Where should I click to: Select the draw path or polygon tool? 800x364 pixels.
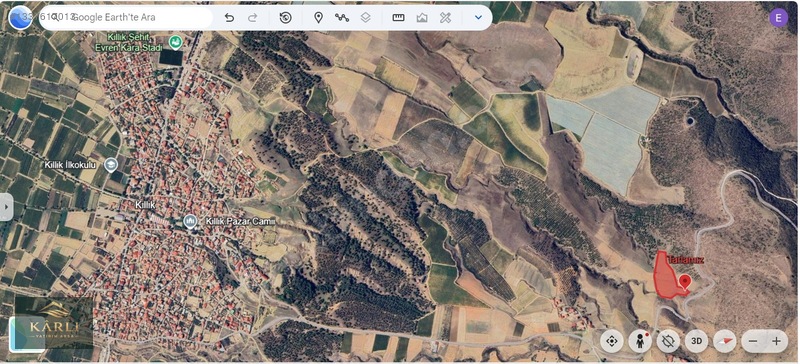(x=342, y=18)
